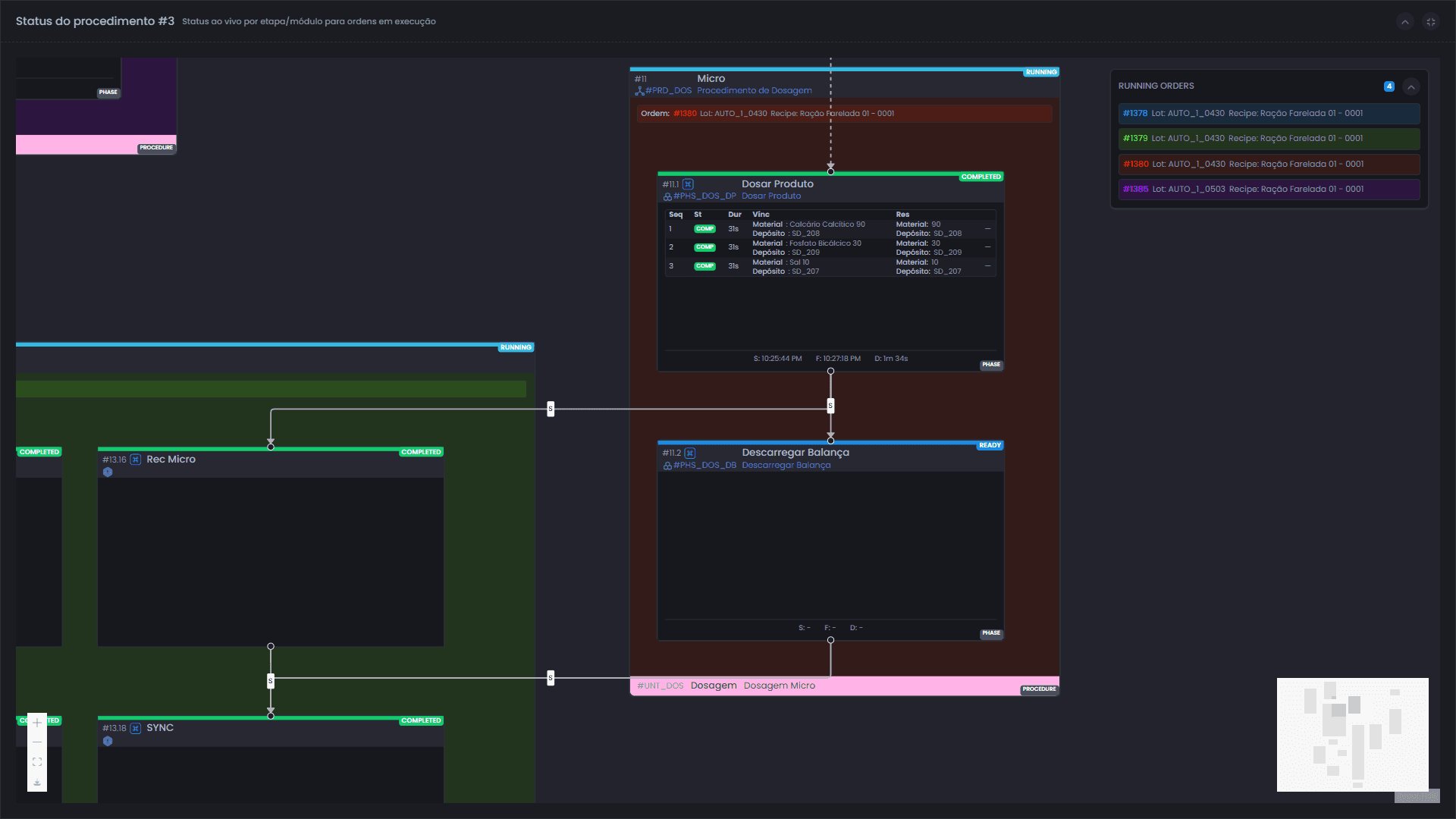This screenshot has height=819, width=1456.
Task: Click the 'D: 1m 34s' duration
Action: [891, 359]
